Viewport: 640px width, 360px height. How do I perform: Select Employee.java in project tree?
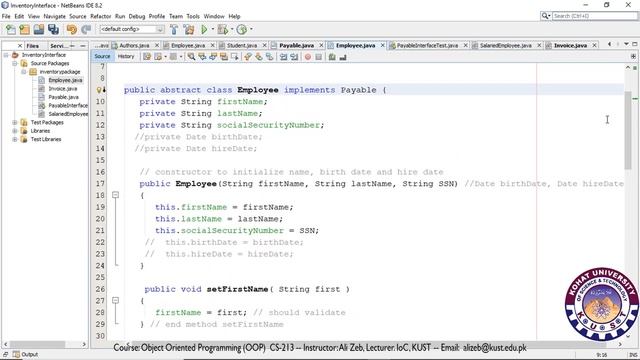(65, 80)
